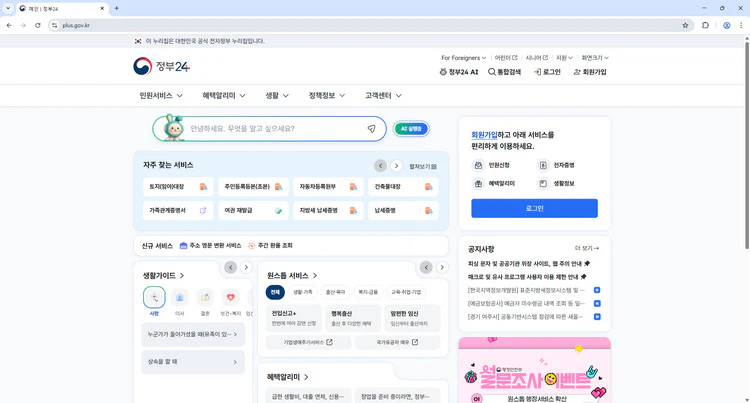
Task: Open the 정책정보 menu
Action: [327, 96]
